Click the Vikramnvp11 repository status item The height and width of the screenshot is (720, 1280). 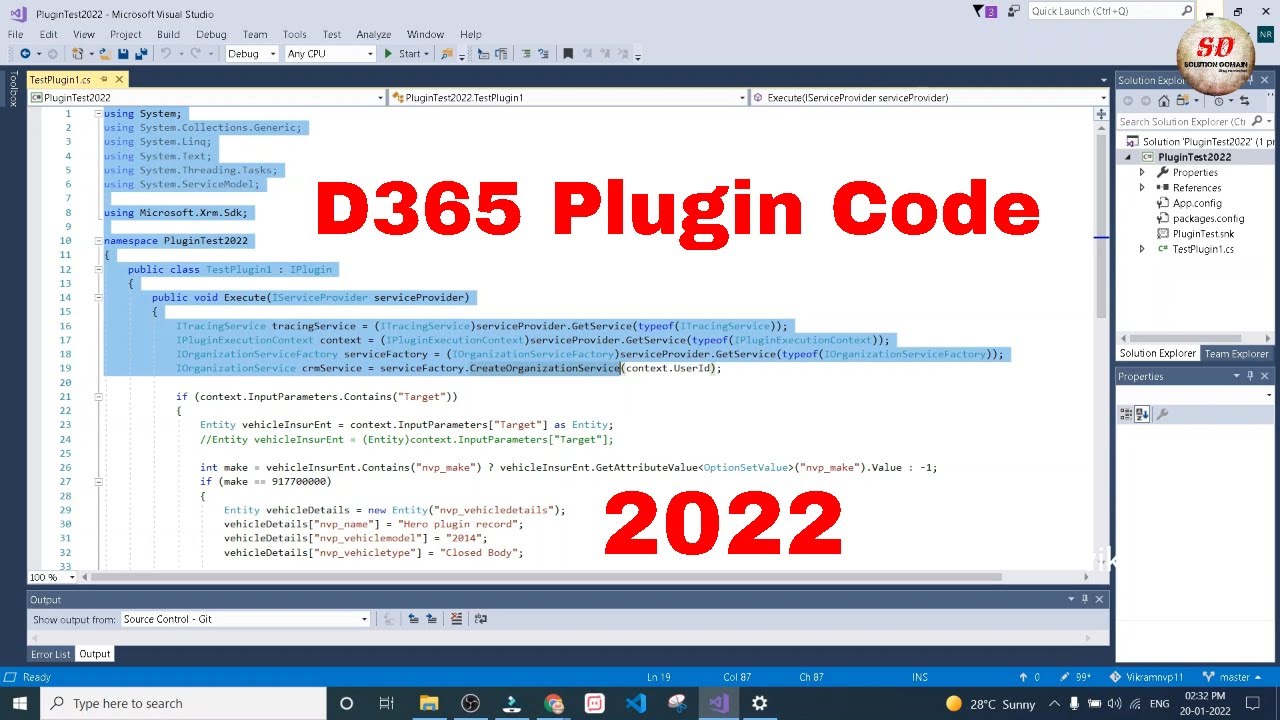pos(1148,677)
